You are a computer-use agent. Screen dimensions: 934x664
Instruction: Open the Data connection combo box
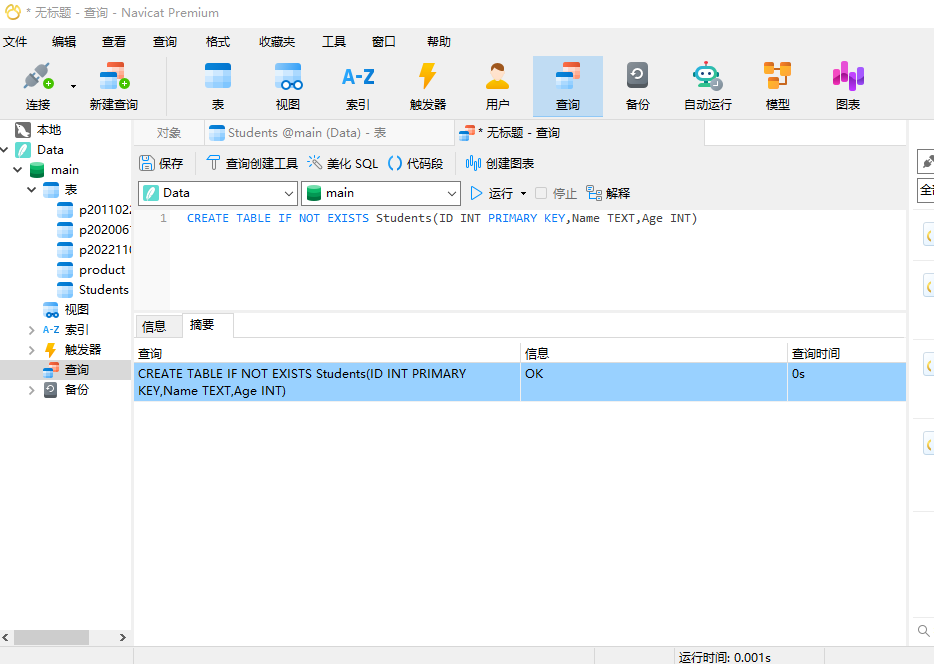[x=217, y=193]
